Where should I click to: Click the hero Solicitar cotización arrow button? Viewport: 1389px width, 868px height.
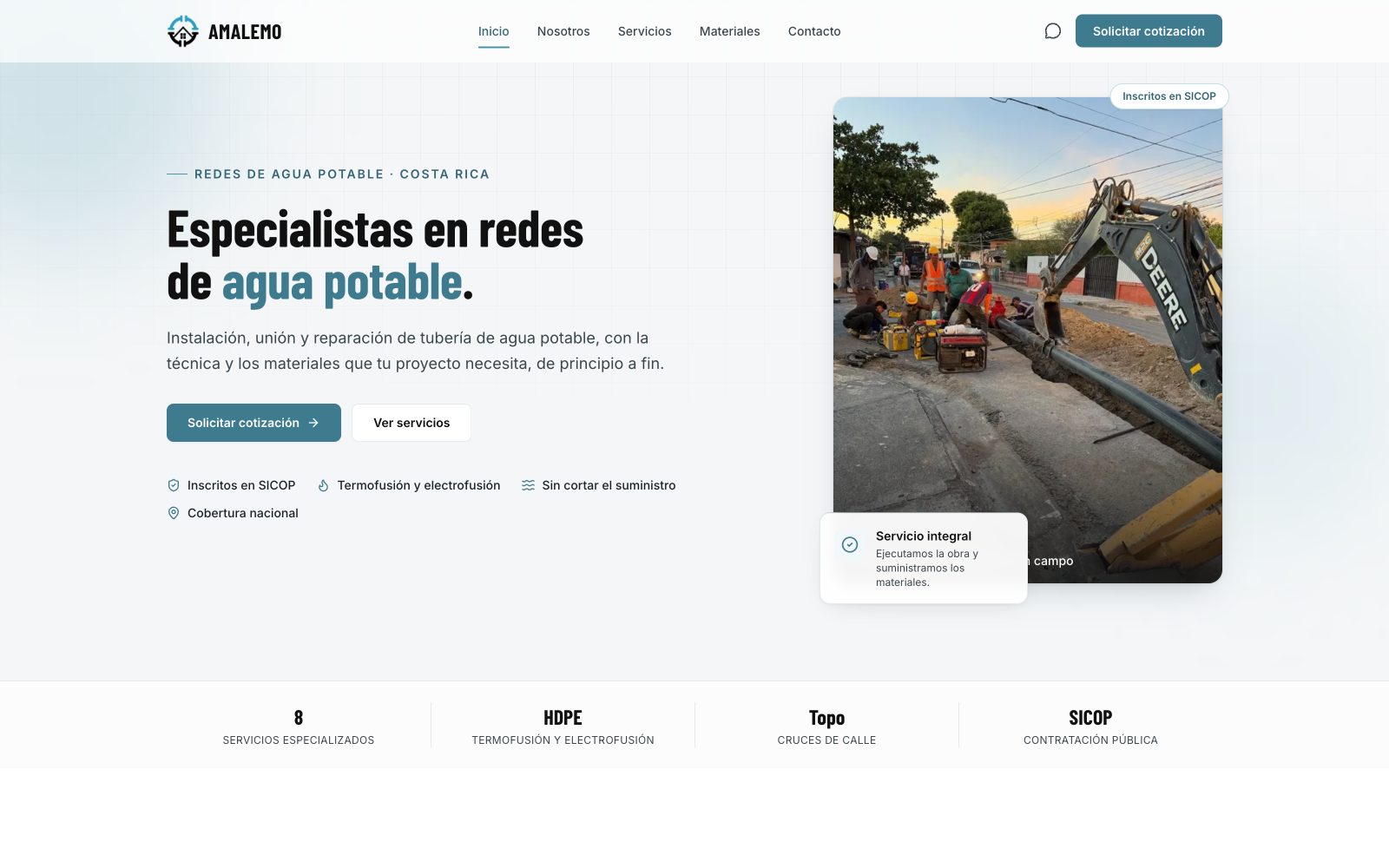253,423
